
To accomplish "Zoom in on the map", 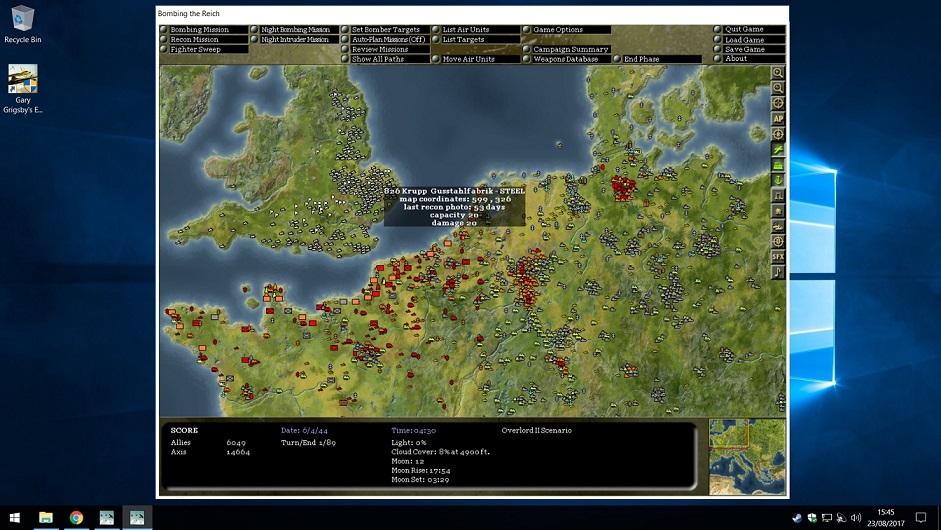I will [778, 73].
